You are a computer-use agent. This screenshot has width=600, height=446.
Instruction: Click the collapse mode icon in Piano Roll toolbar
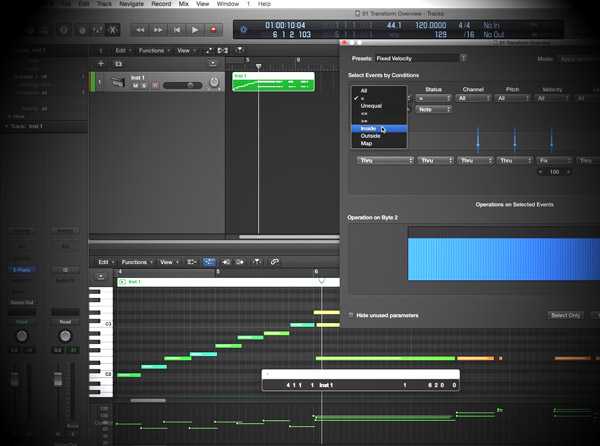[191, 262]
